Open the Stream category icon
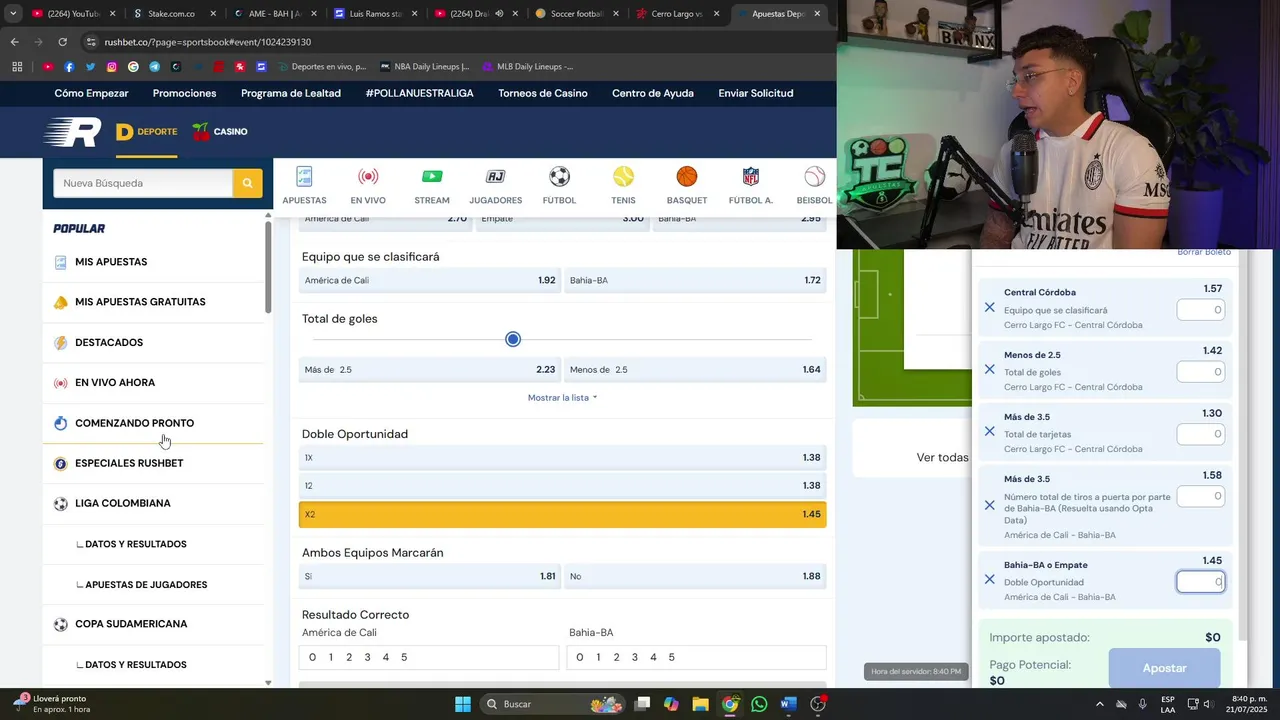This screenshot has height=720, width=1280. point(432,177)
